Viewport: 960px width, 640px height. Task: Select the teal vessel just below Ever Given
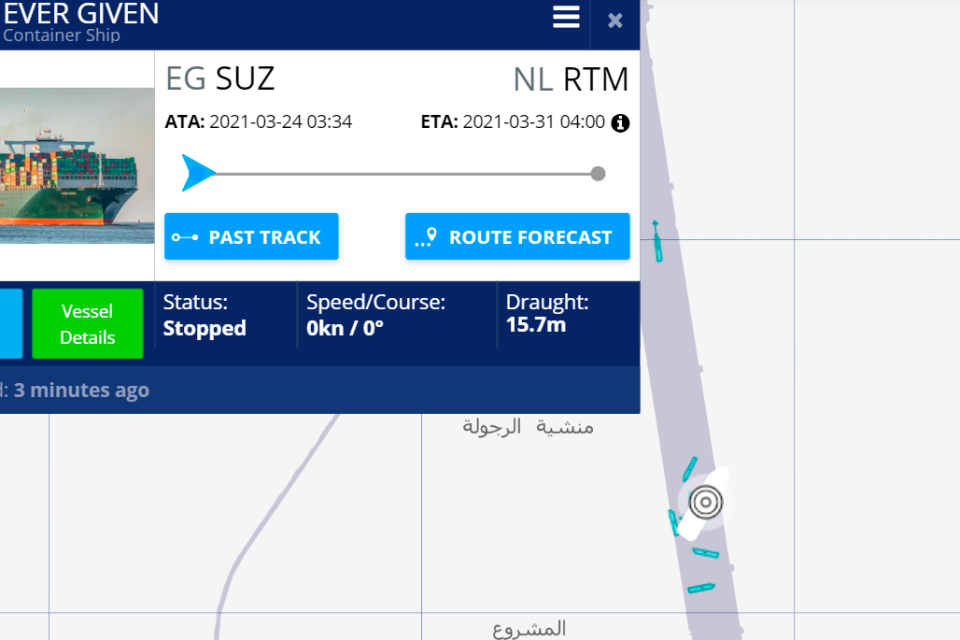(706, 553)
